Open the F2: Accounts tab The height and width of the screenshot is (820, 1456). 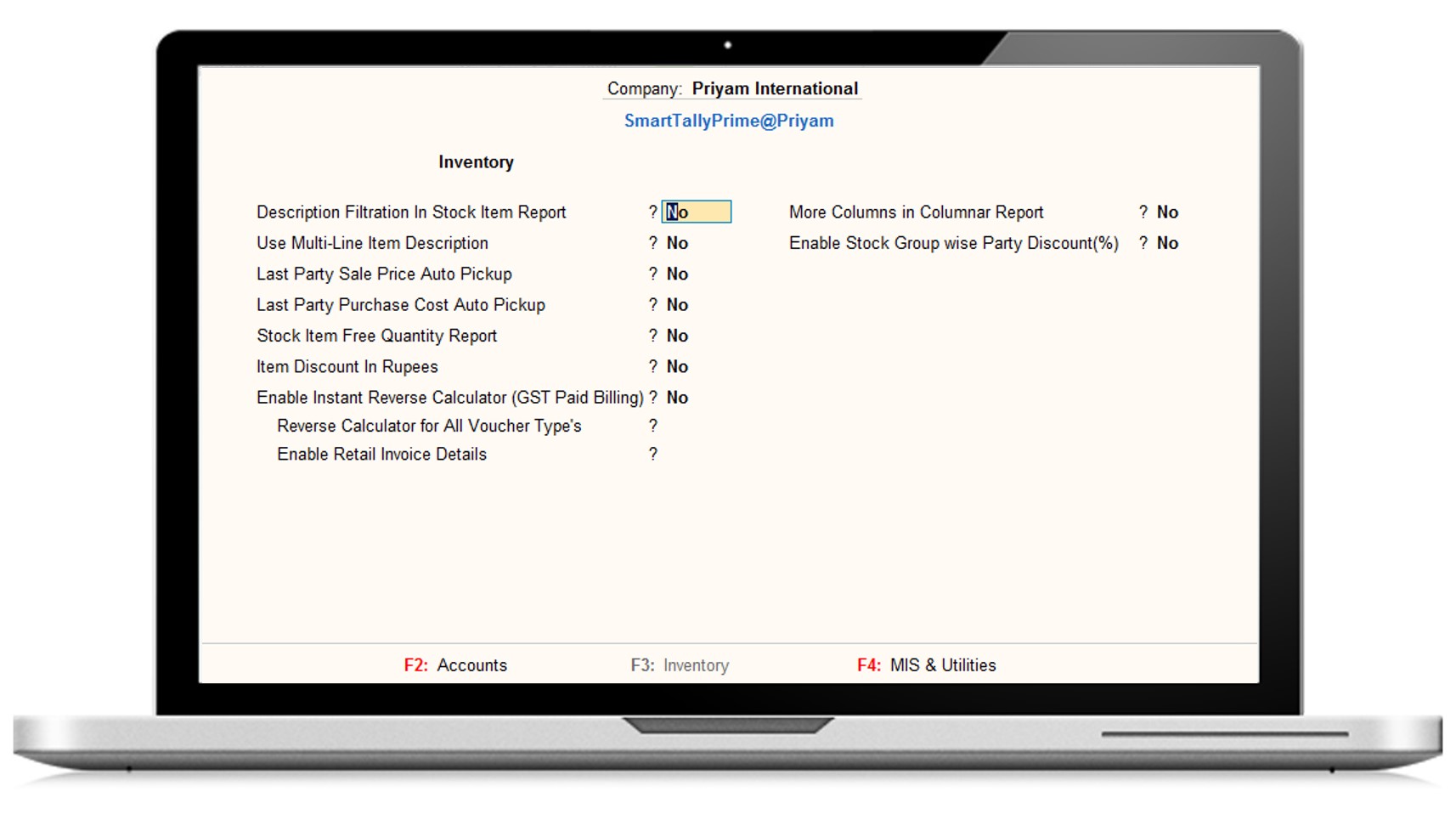click(455, 665)
